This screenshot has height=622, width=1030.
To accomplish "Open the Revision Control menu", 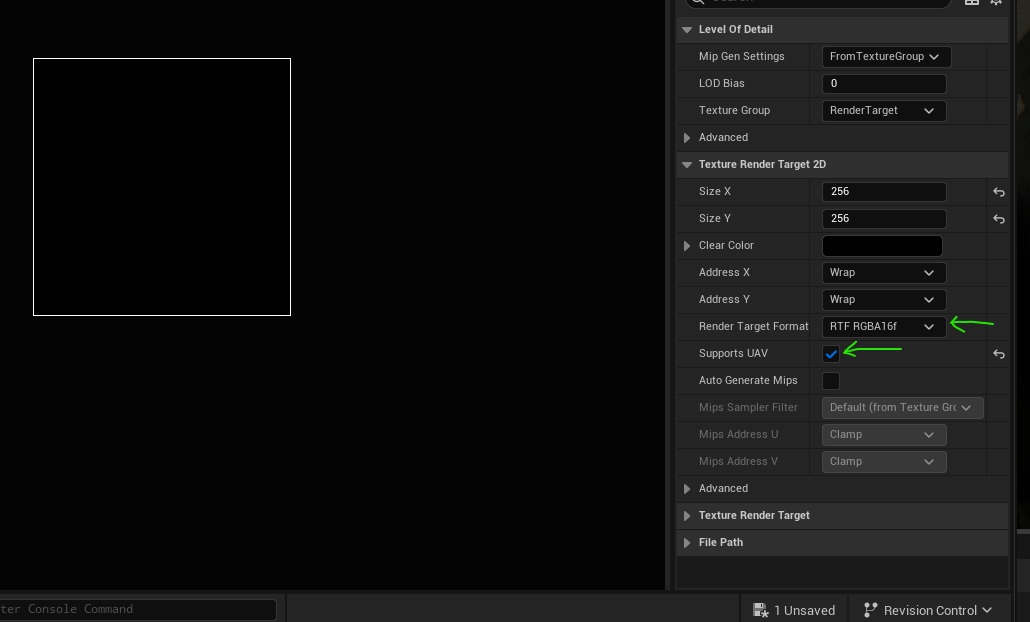I will click(928, 610).
